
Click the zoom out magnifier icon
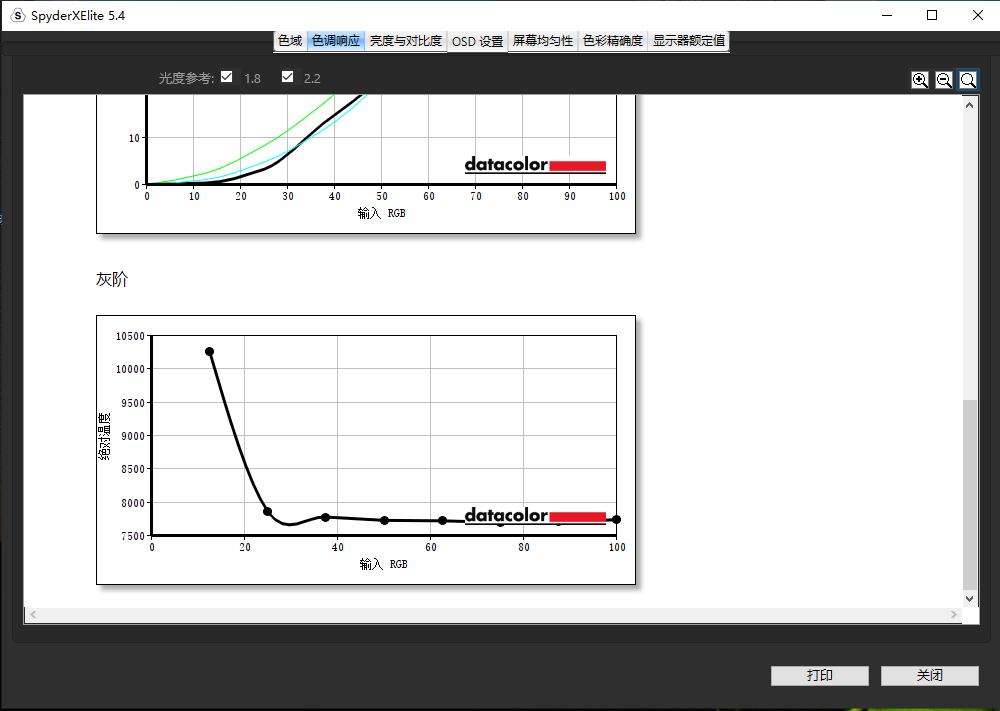click(x=944, y=80)
